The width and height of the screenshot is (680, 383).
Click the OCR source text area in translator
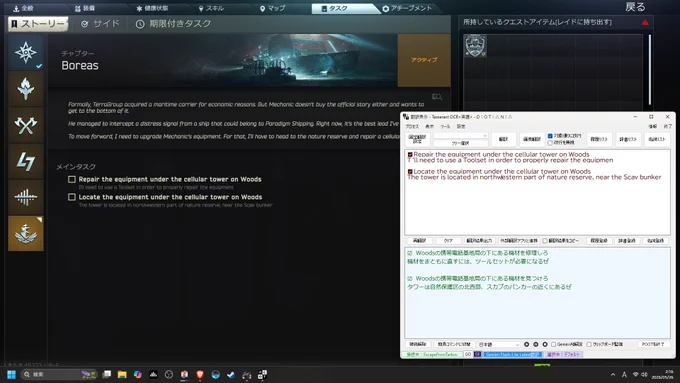tap(537, 192)
